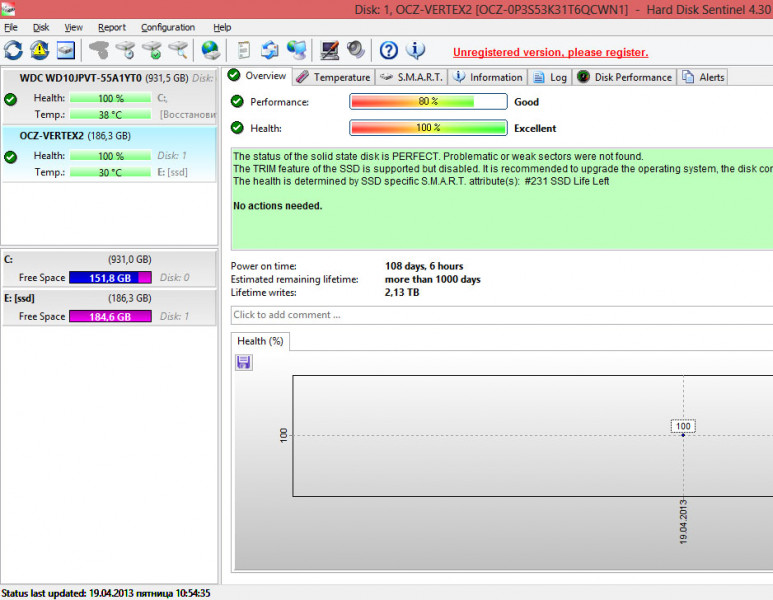Image resolution: width=773 pixels, height=600 pixels.
Task: Click the disk with clock toolbar icon
Action: [125, 50]
